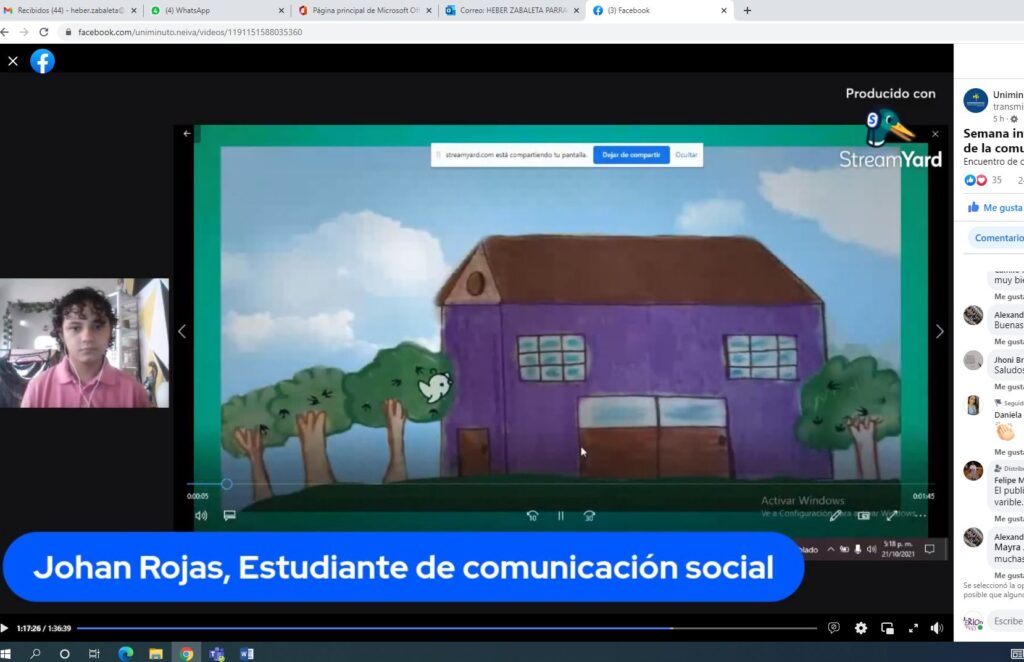Open Daniela's commenter avatar
This screenshot has height=662, width=1024.
tap(973, 405)
